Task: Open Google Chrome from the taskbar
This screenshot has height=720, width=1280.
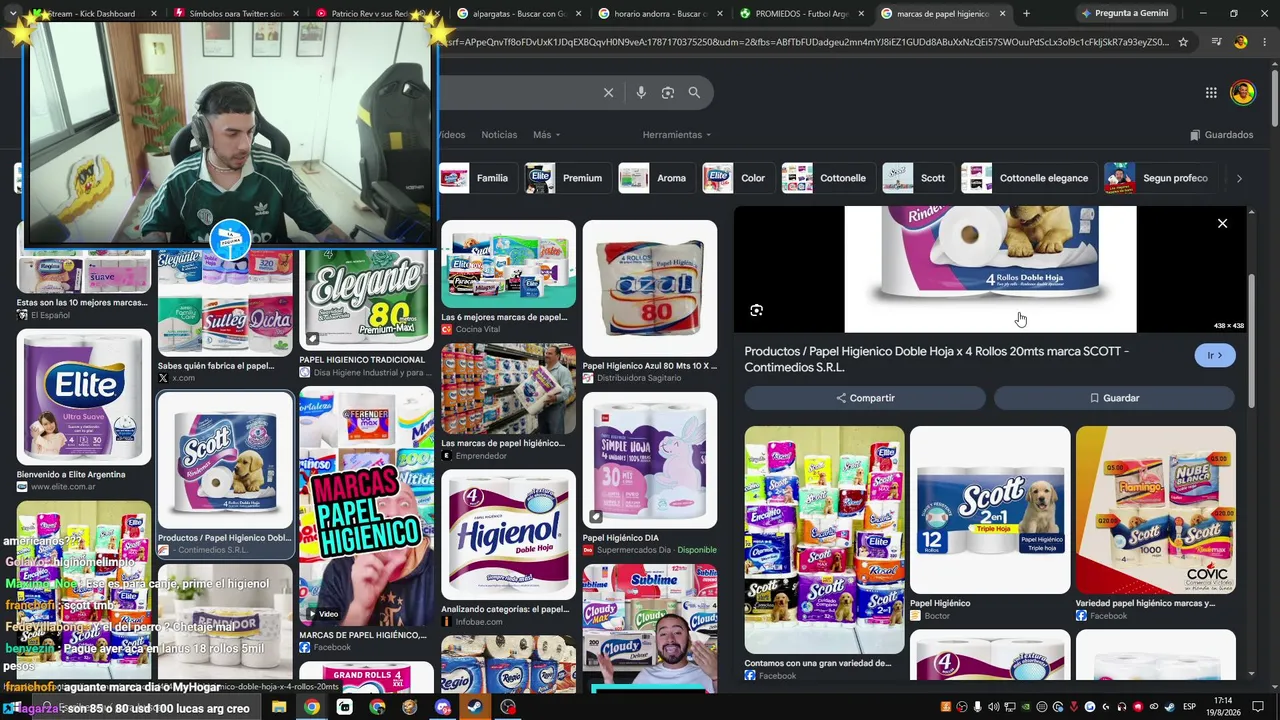Action: [312, 707]
